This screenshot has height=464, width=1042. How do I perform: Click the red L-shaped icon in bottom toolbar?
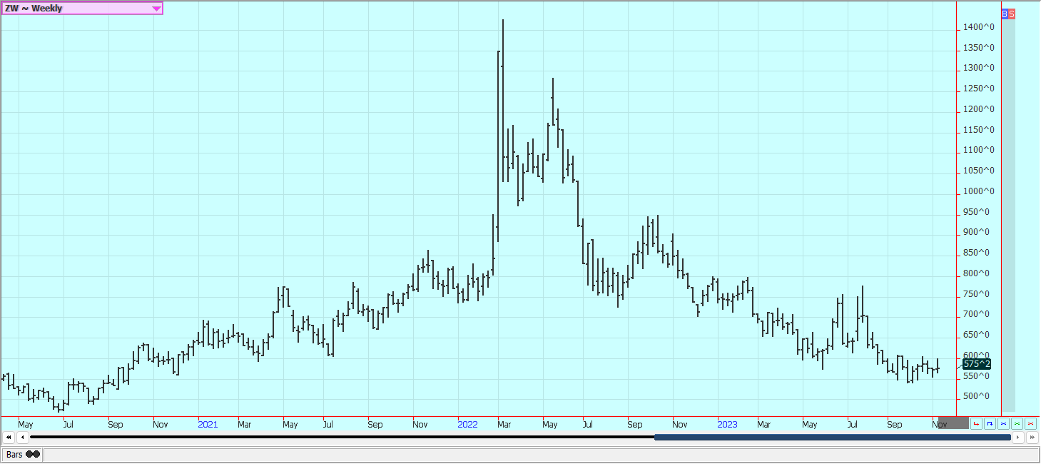976,423
